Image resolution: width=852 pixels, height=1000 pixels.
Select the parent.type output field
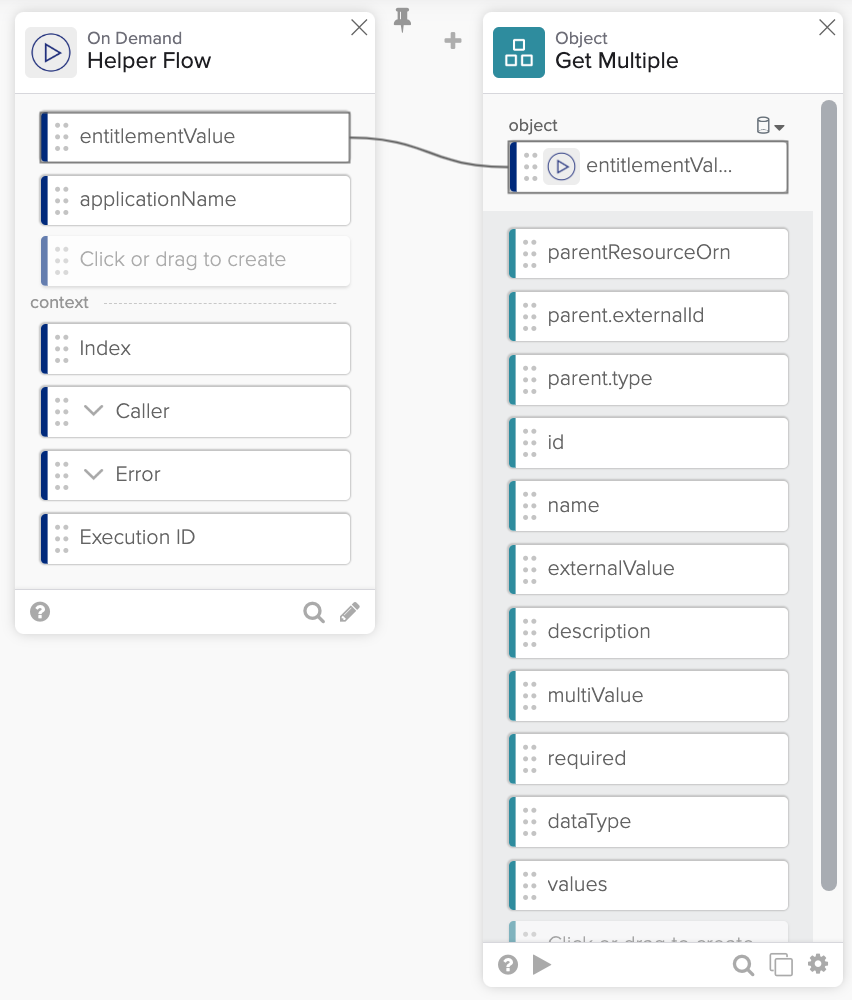(648, 379)
